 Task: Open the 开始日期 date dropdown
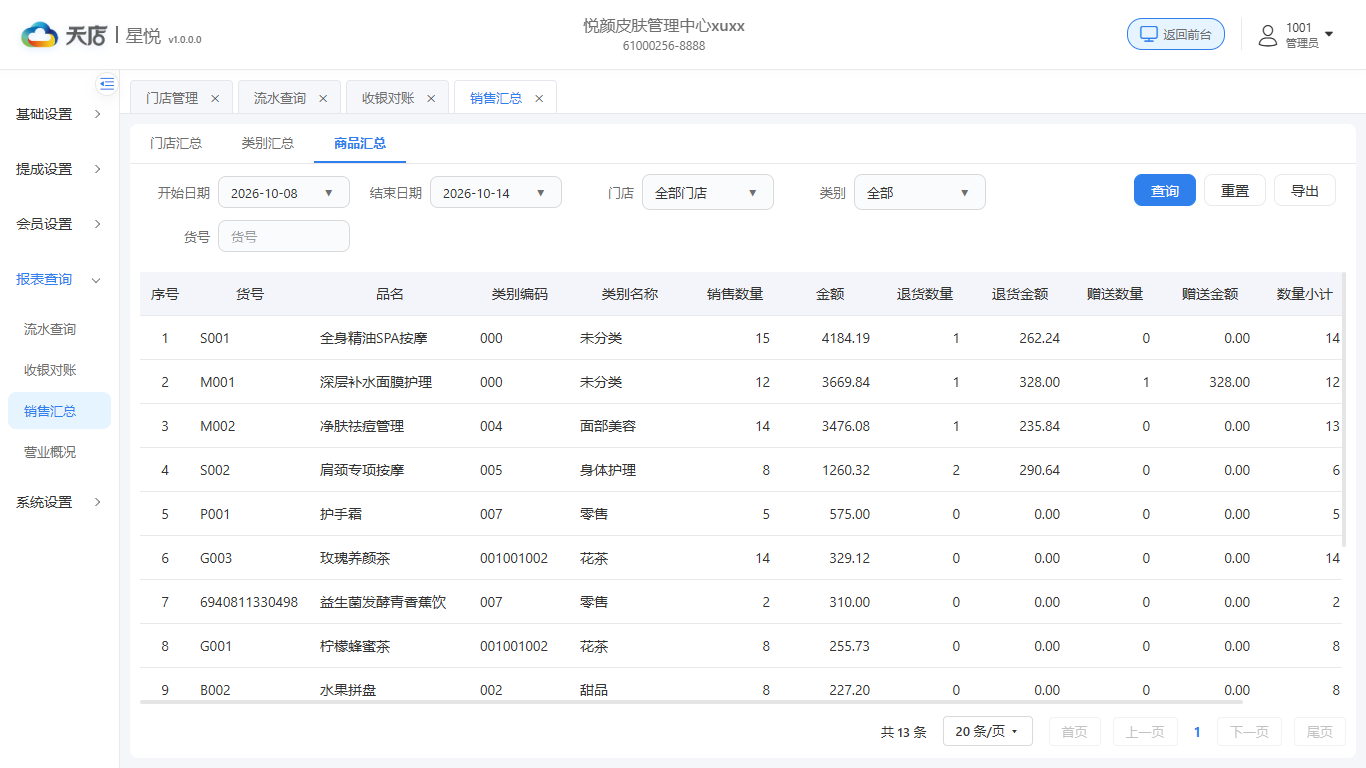284,192
